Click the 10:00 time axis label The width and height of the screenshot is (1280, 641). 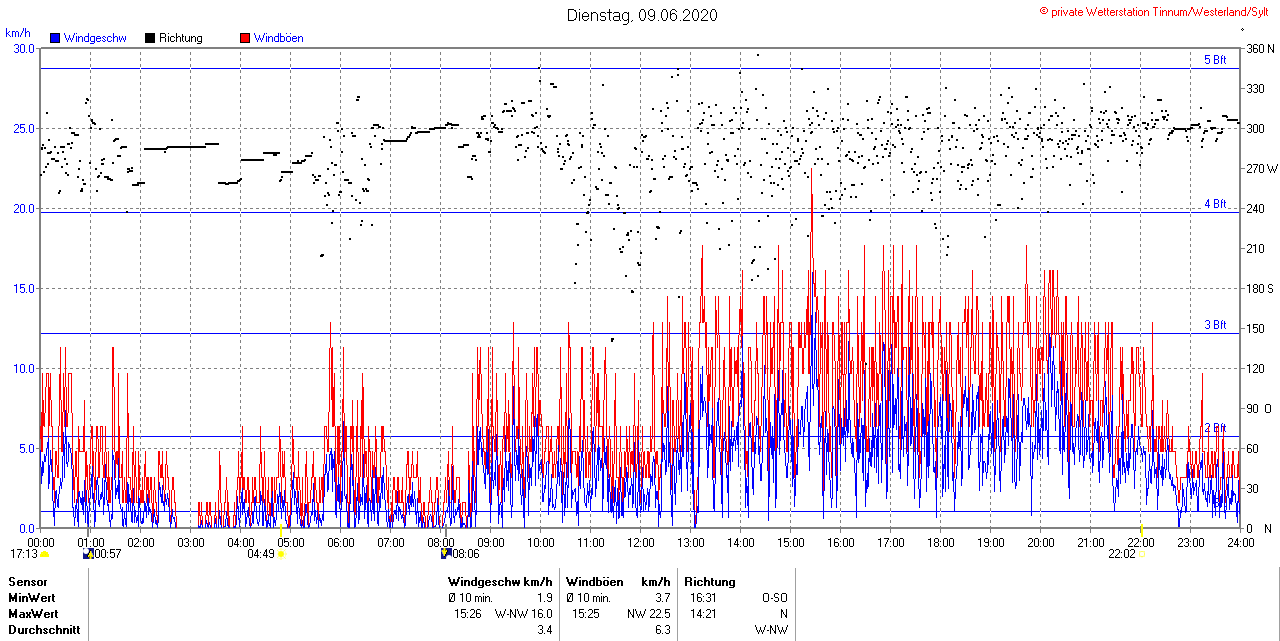coord(541,542)
